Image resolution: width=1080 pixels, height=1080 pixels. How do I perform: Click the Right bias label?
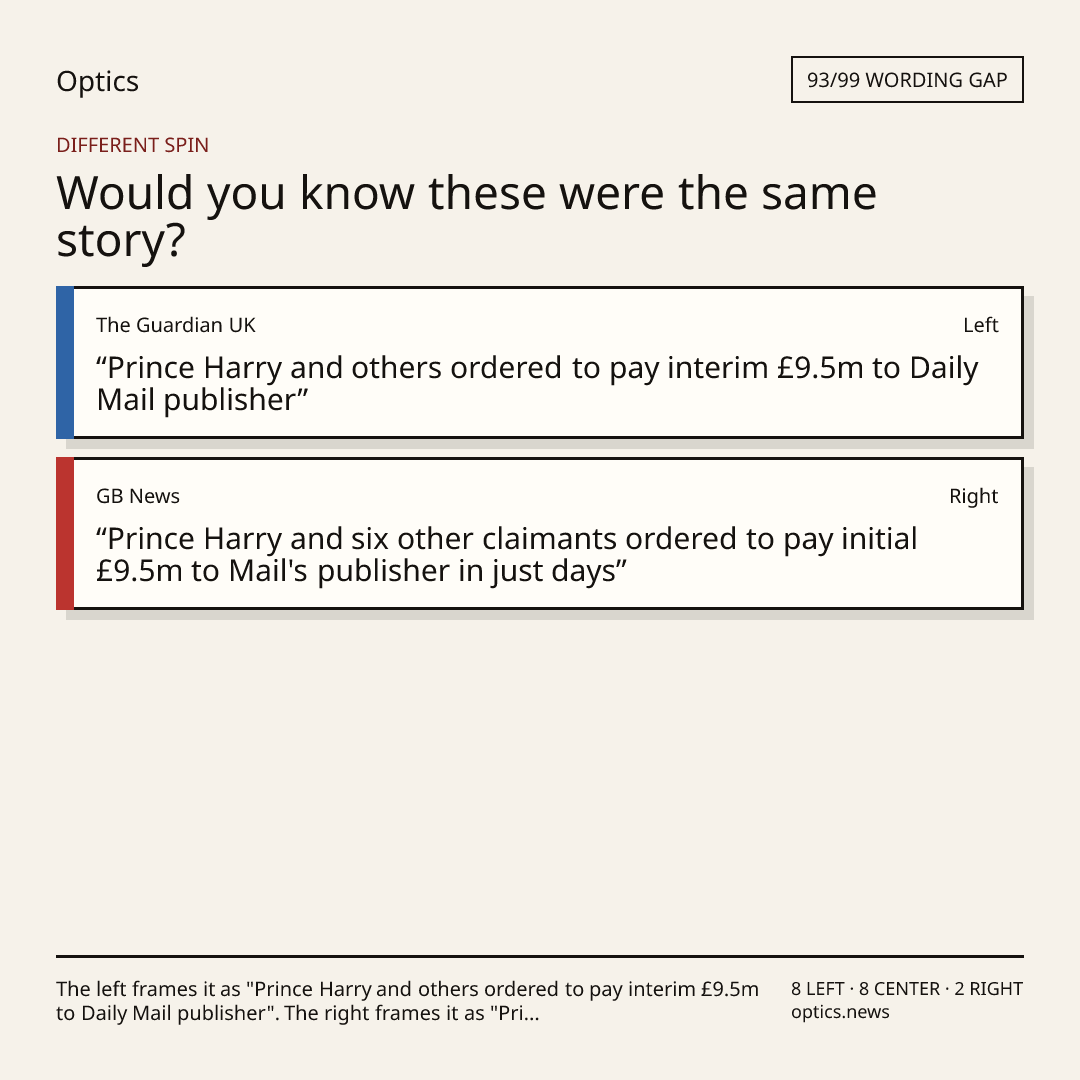click(973, 496)
